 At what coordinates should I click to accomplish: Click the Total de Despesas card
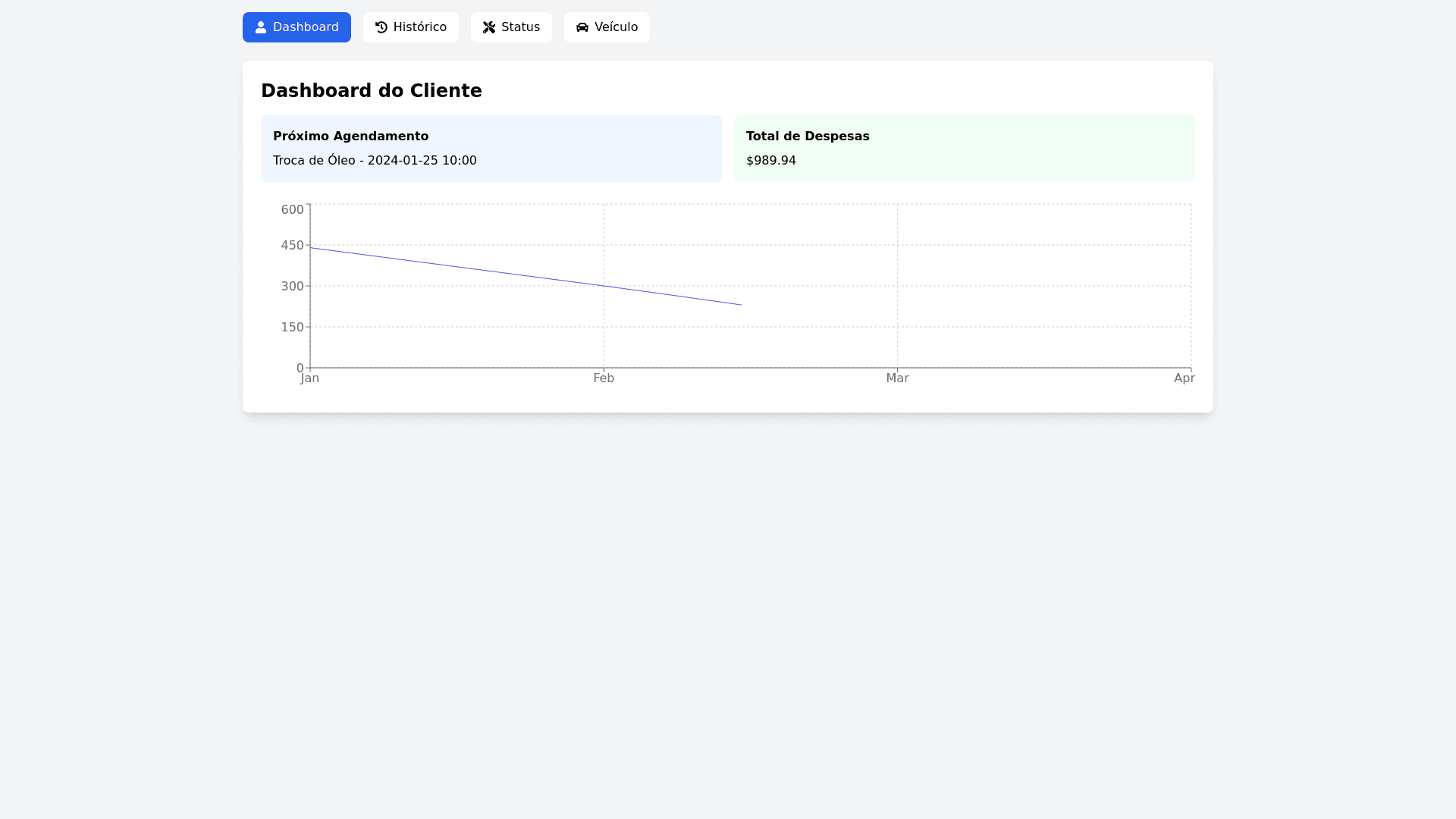click(964, 149)
